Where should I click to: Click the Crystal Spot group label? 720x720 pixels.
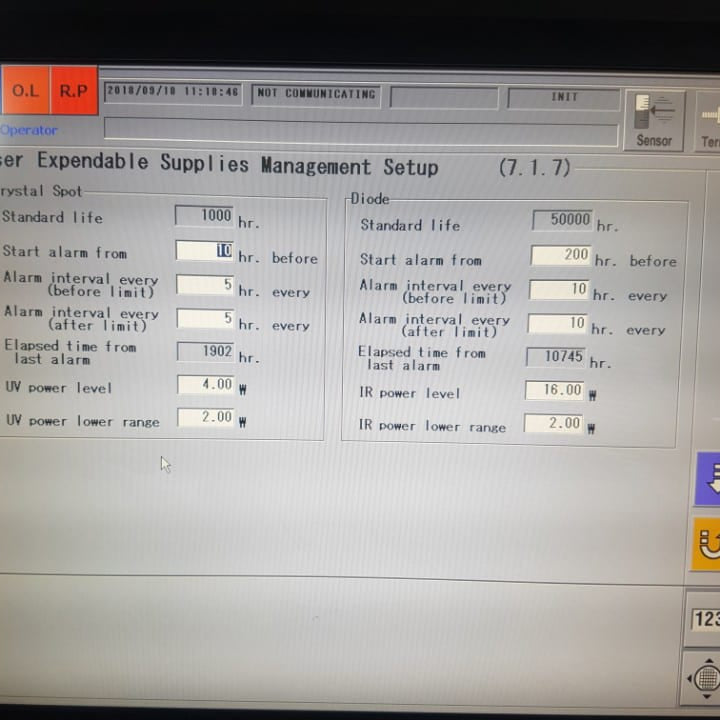(x=40, y=191)
